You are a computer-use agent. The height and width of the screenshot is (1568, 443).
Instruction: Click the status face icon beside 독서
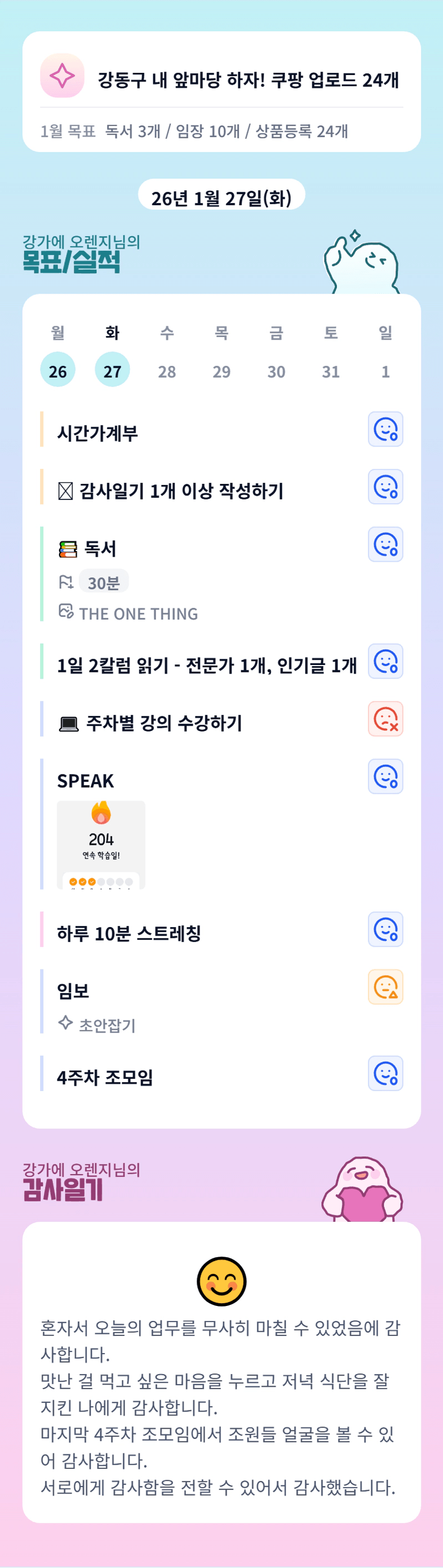(385, 544)
